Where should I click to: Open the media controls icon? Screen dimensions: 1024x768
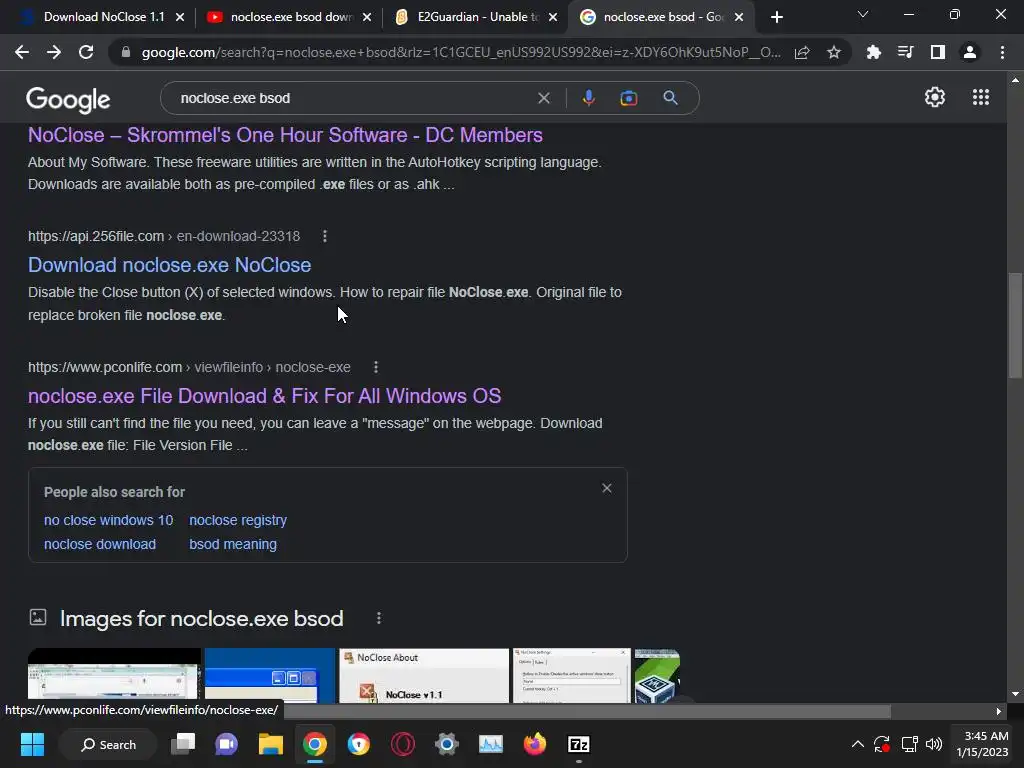click(905, 52)
